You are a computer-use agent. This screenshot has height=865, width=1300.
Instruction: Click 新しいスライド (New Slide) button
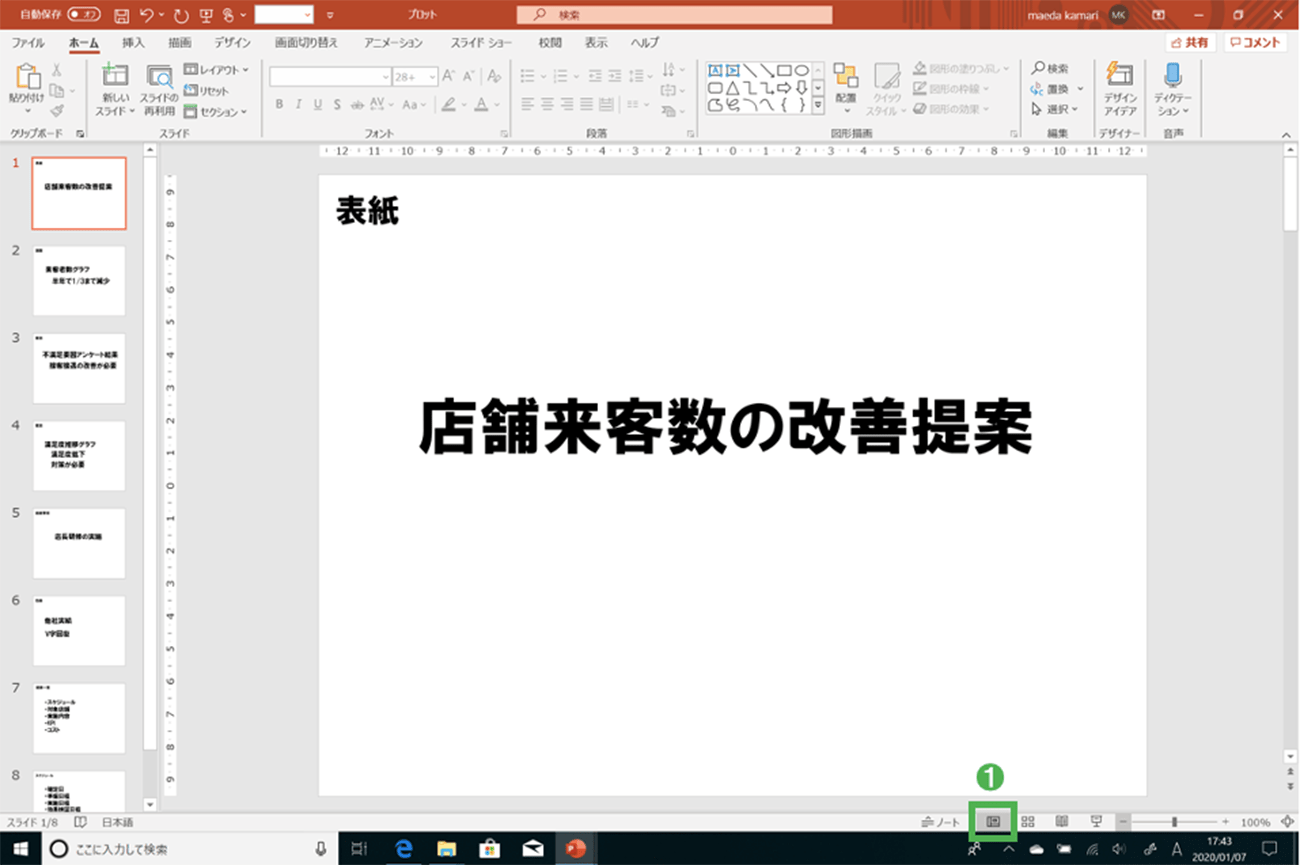[x=115, y=90]
